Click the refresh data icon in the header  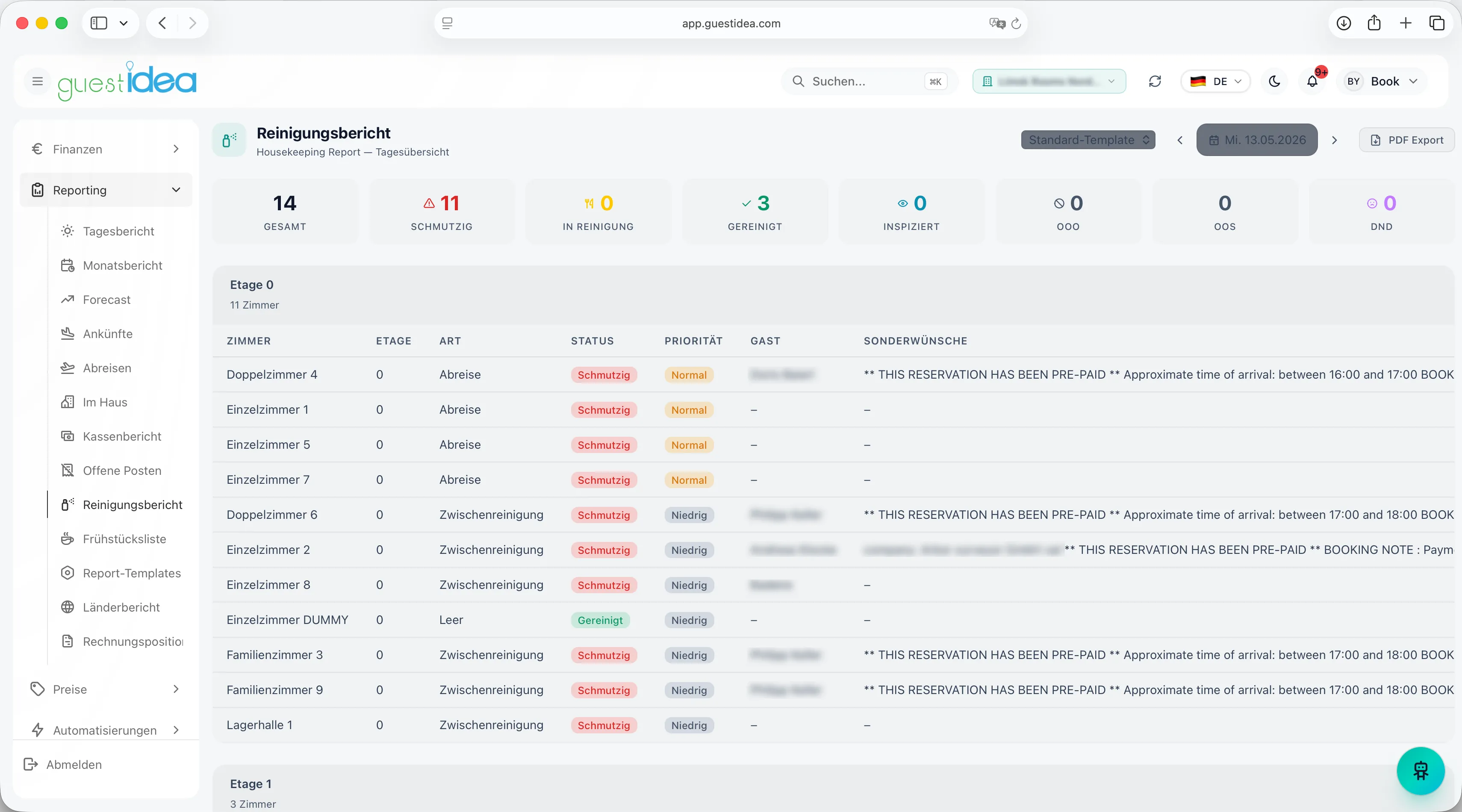(1155, 81)
